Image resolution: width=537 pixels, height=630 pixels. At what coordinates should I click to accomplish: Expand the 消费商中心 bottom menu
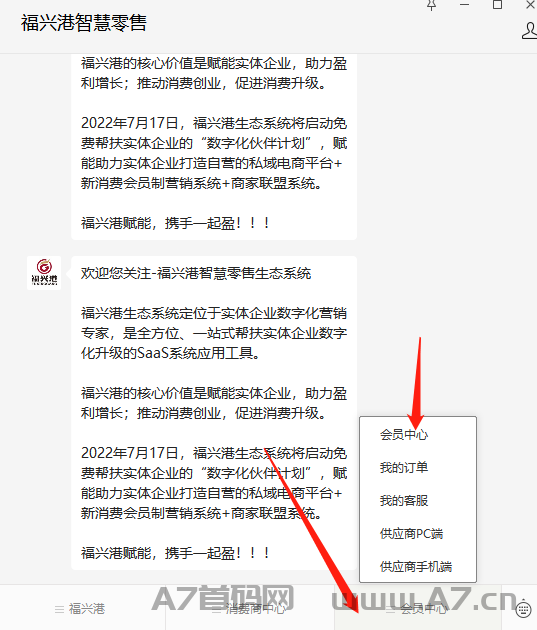249,609
